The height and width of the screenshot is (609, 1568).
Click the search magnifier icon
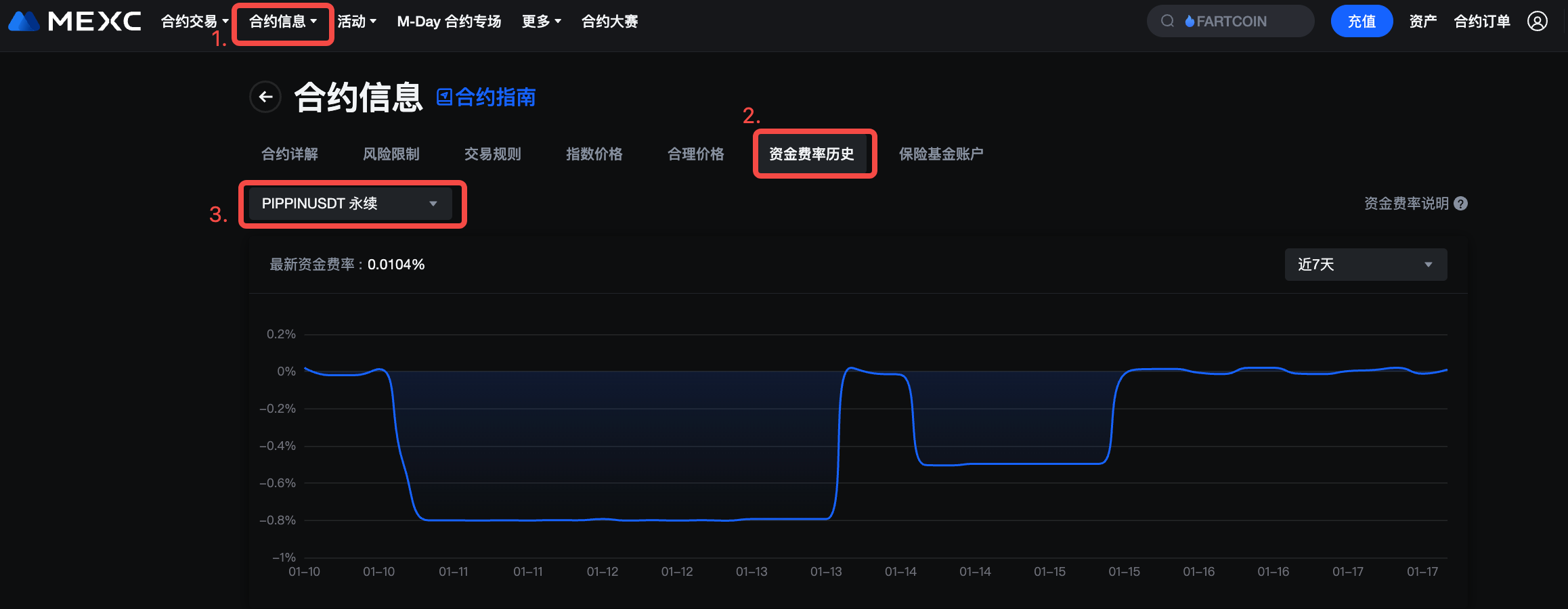[x=1167, y=22]
